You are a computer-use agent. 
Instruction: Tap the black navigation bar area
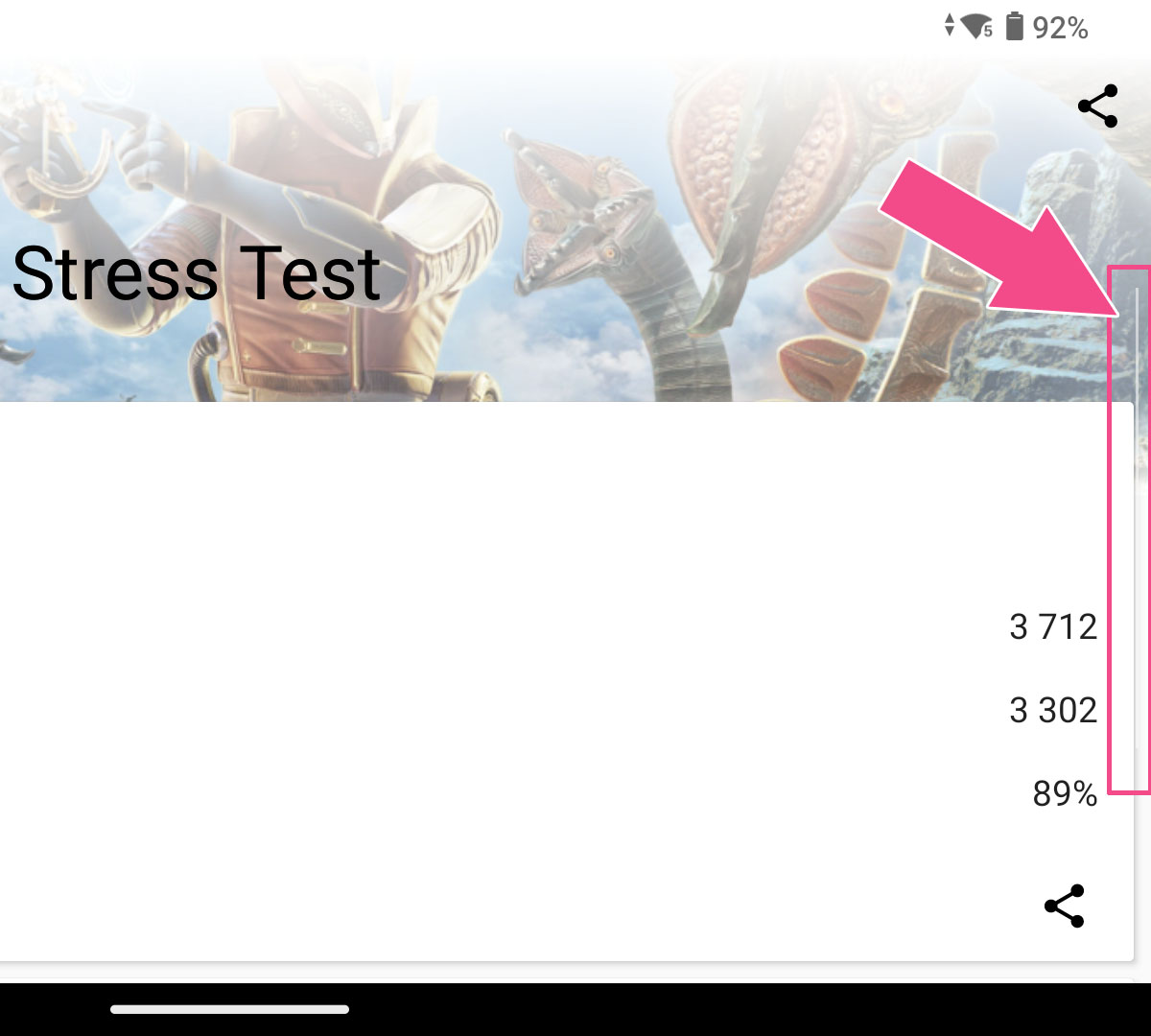click(x=575, y=1009)
